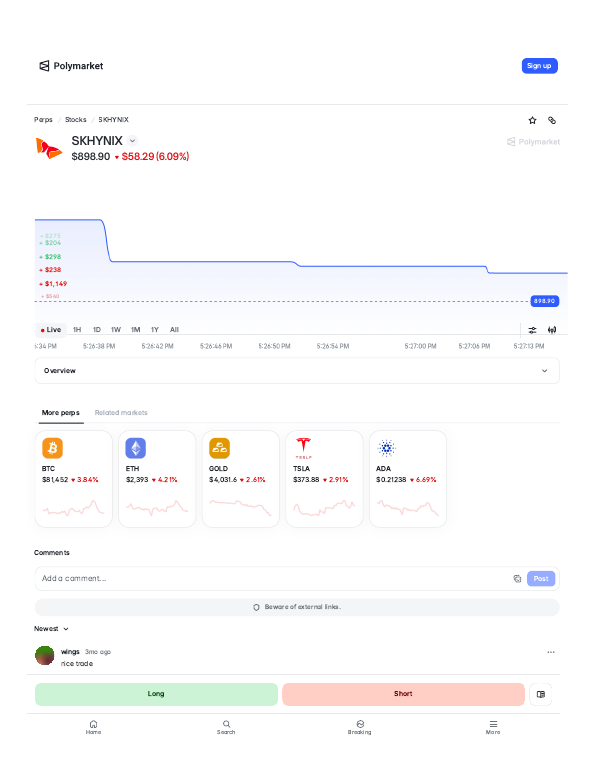Open the Stocks breadcrumb link
Viewport: 595px width, 770px height.
click(76, 120)
